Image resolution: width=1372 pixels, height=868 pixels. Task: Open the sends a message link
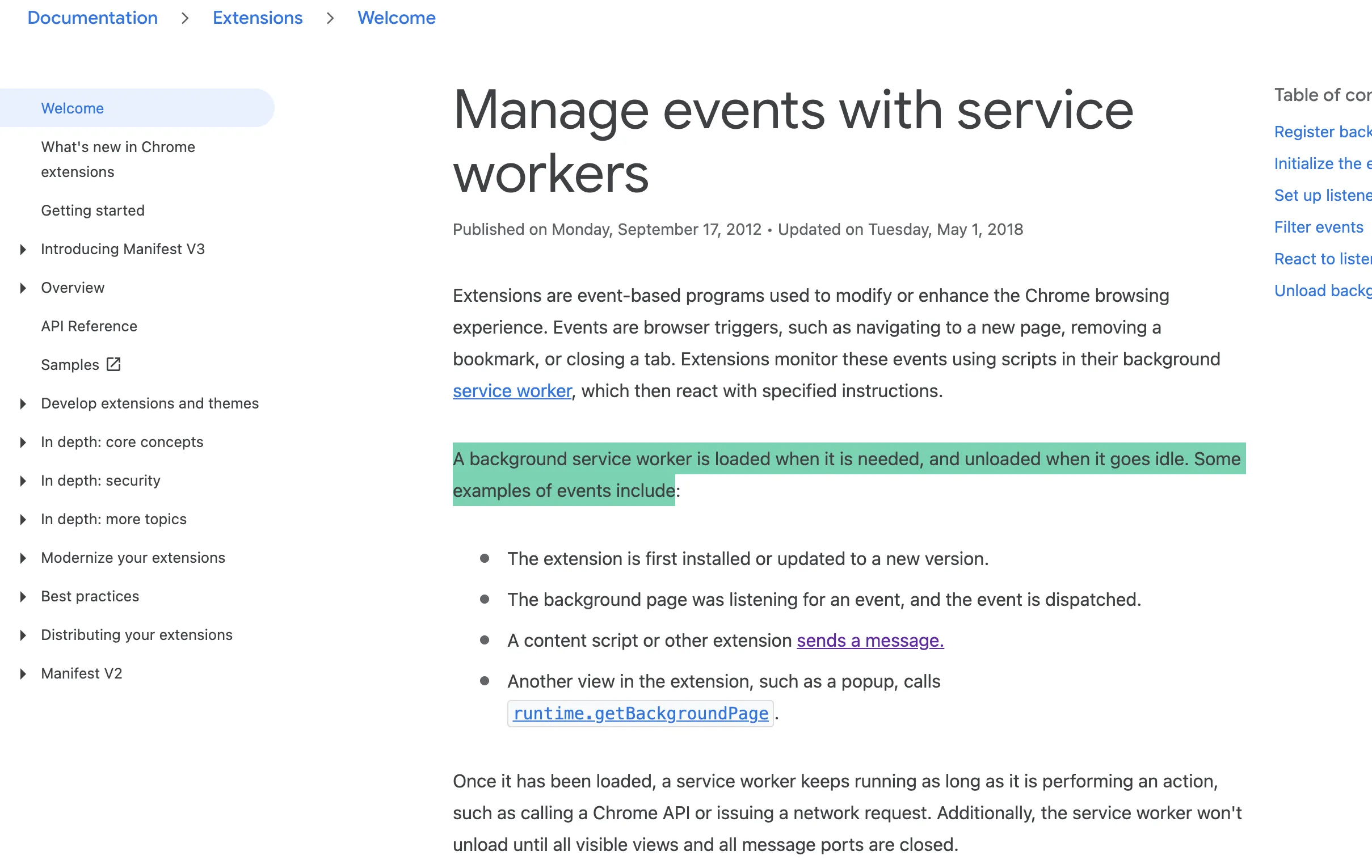[x=869, y=641]
